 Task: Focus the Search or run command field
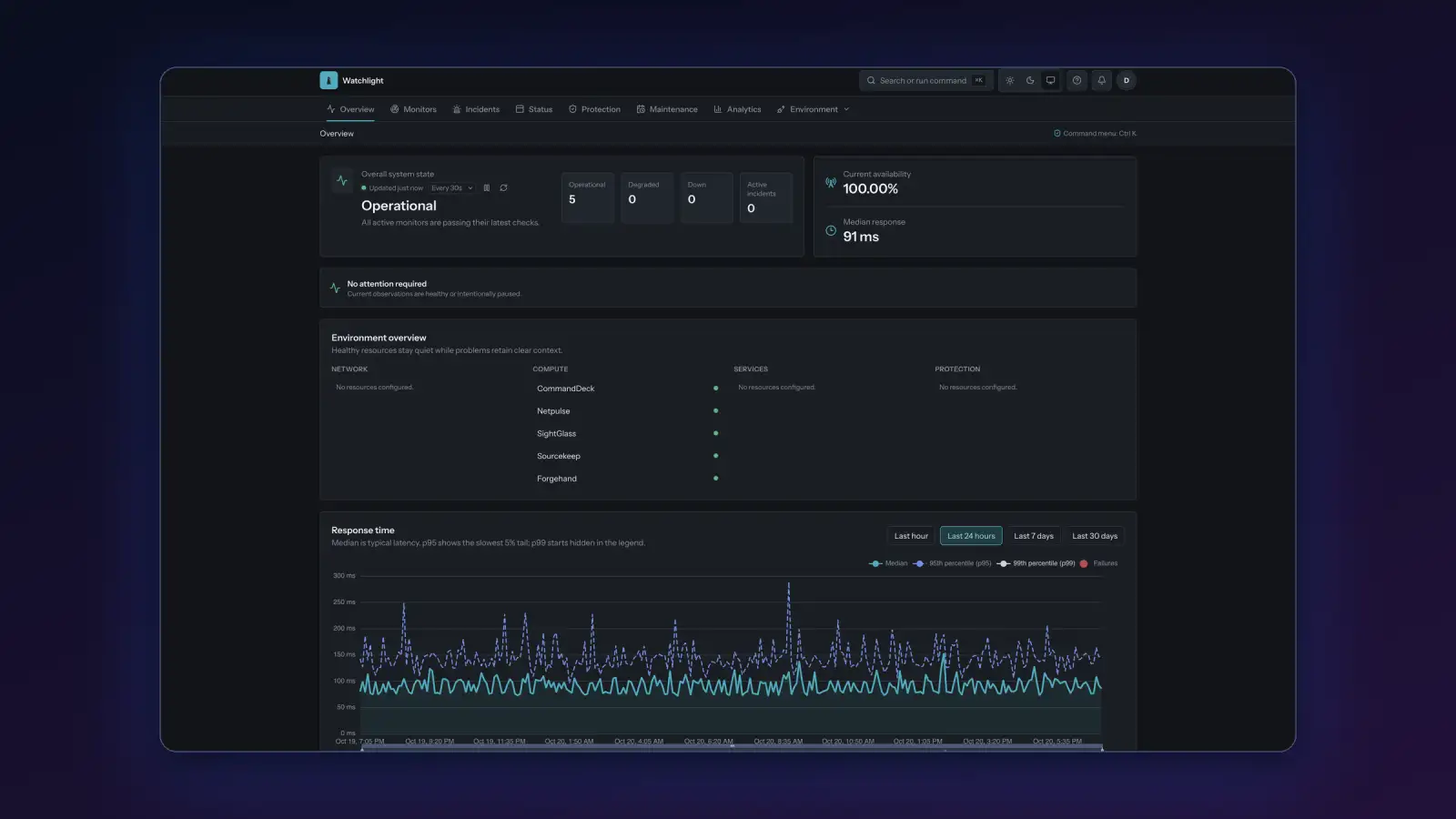point(926,80)
